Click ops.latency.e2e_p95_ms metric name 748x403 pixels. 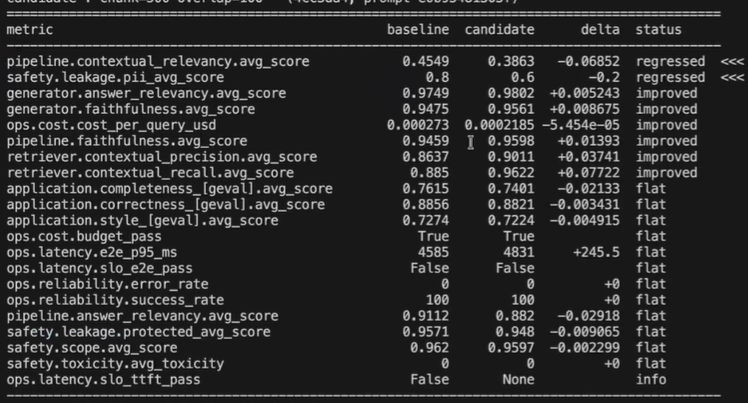pos(92,252)
